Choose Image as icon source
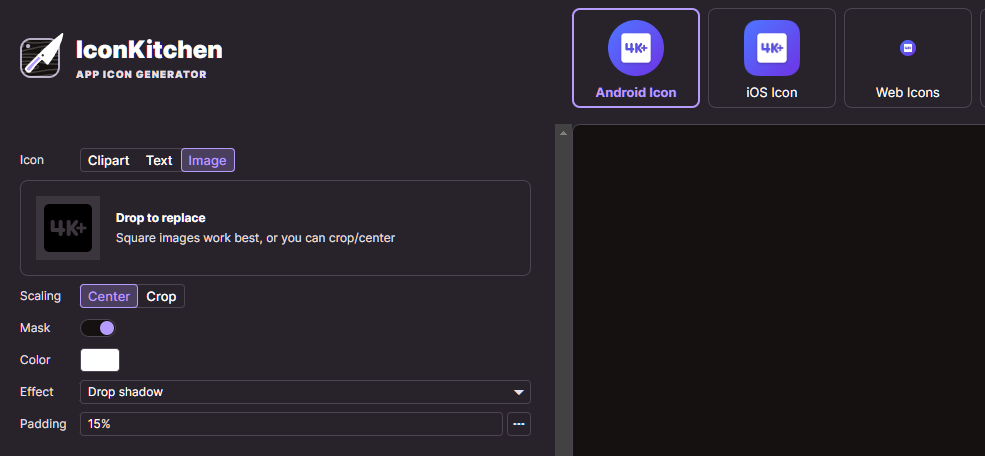This screenshot has height=456, width=985. click(x=207, y=160)
